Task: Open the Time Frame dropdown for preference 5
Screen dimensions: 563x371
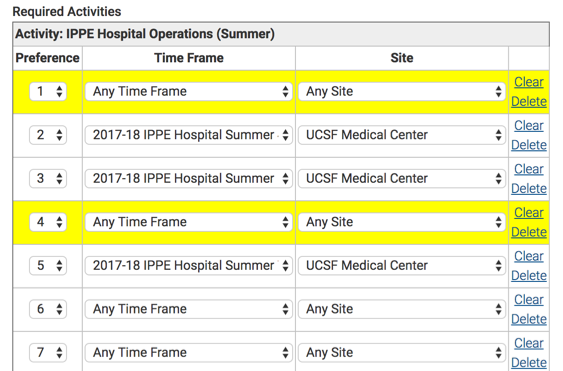Action: [189, 265]
